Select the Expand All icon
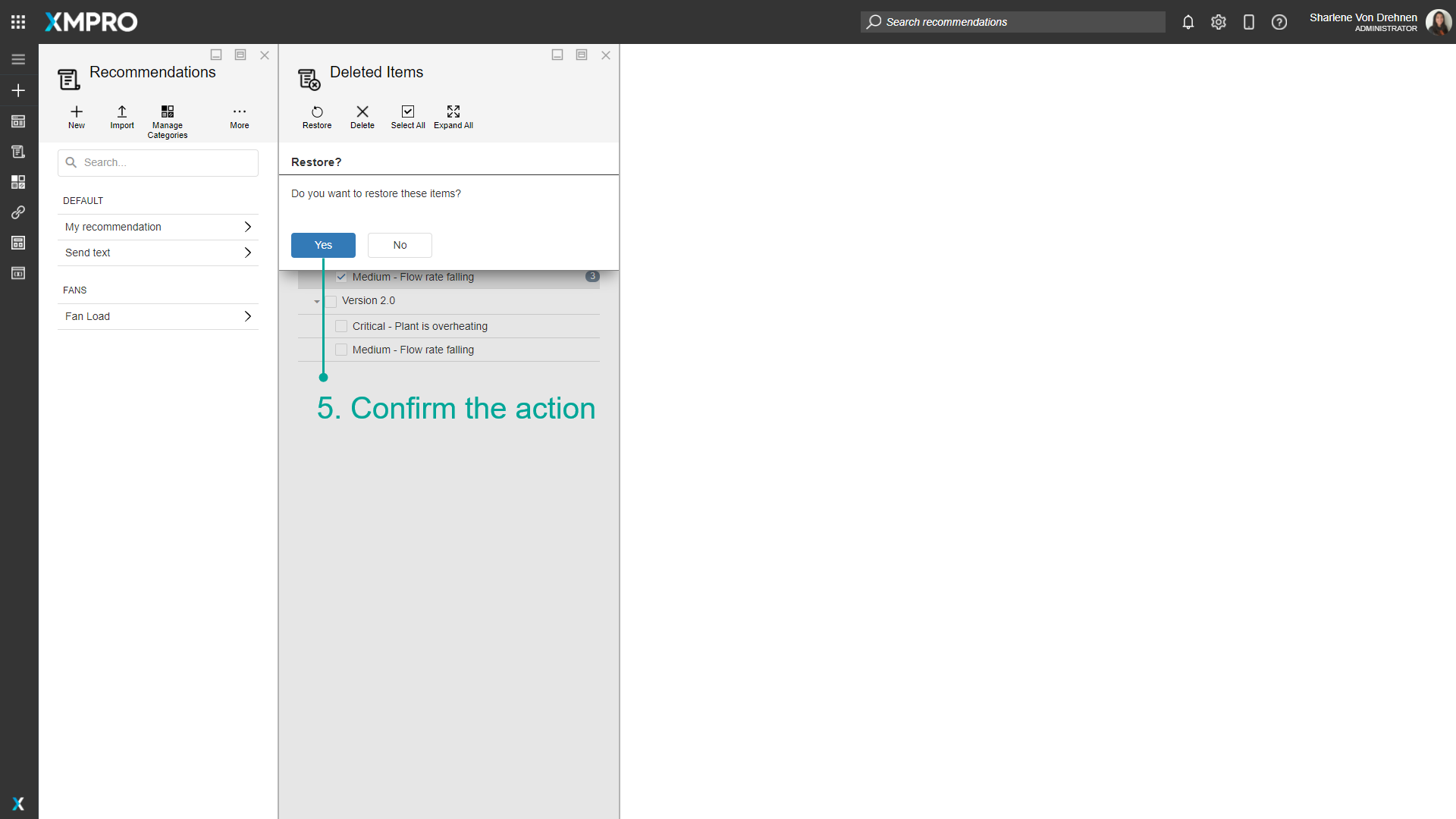 [x=453, y=118]
